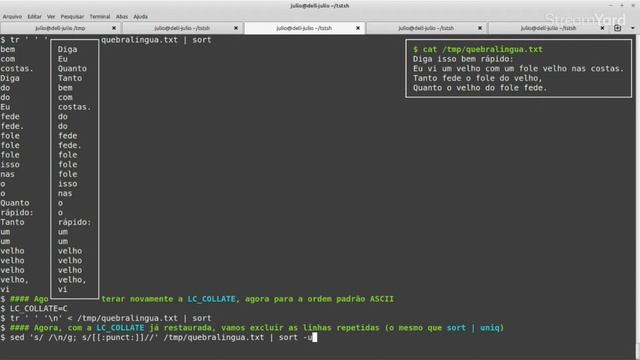Click the line 'Eu vi um velho com um fole velho nas costas.'
The width and height of the screenshot is (640, 360).
518,69
